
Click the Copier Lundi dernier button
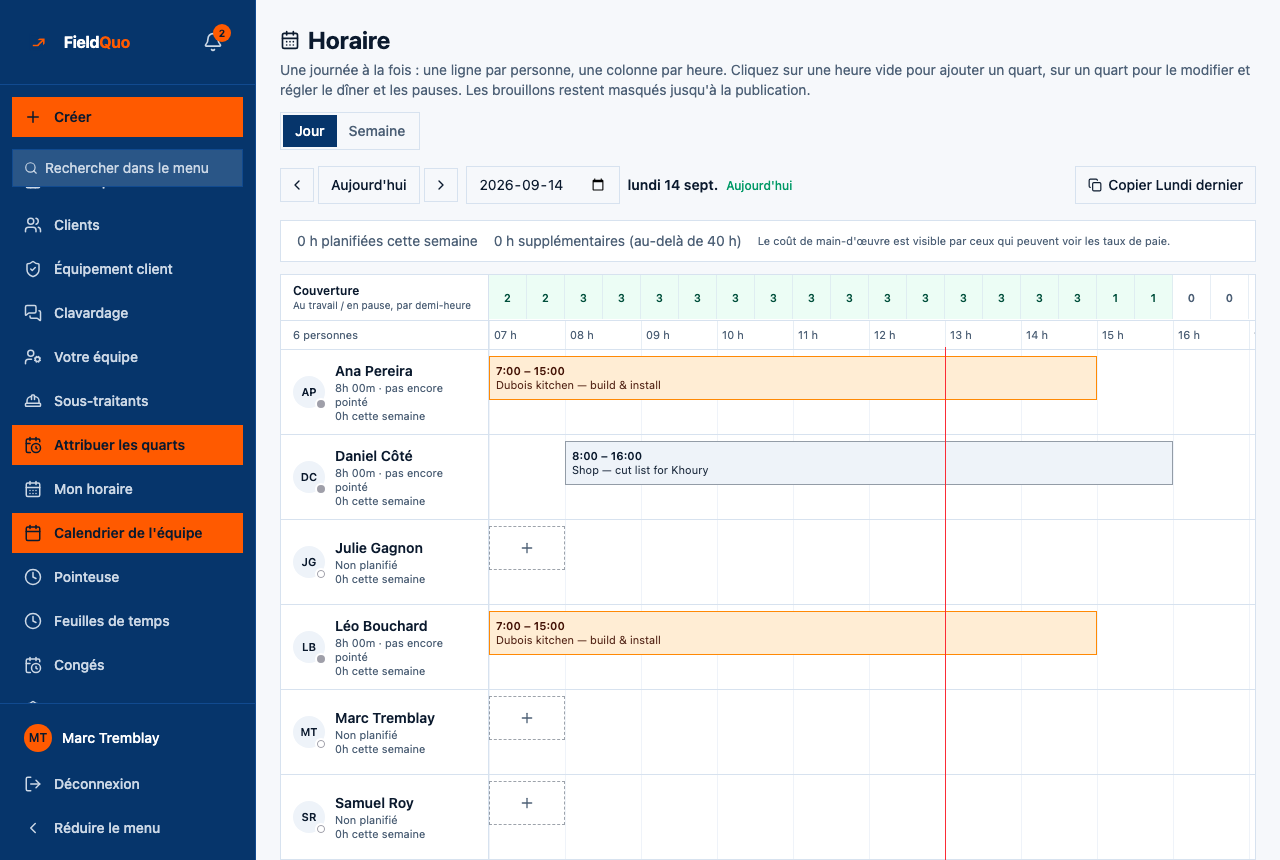1165,185
